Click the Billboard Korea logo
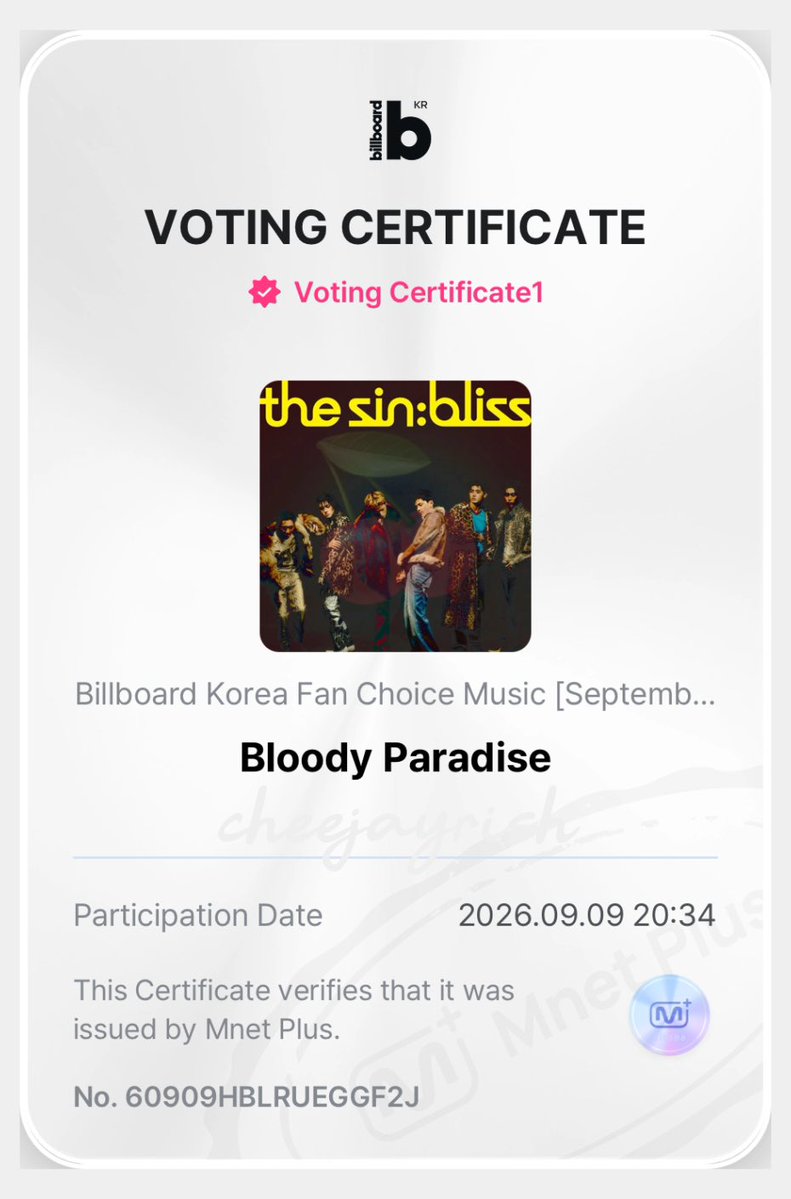The height and width of the screenshot is (1199, 791). pyautogui.click(x=399, y=131)
